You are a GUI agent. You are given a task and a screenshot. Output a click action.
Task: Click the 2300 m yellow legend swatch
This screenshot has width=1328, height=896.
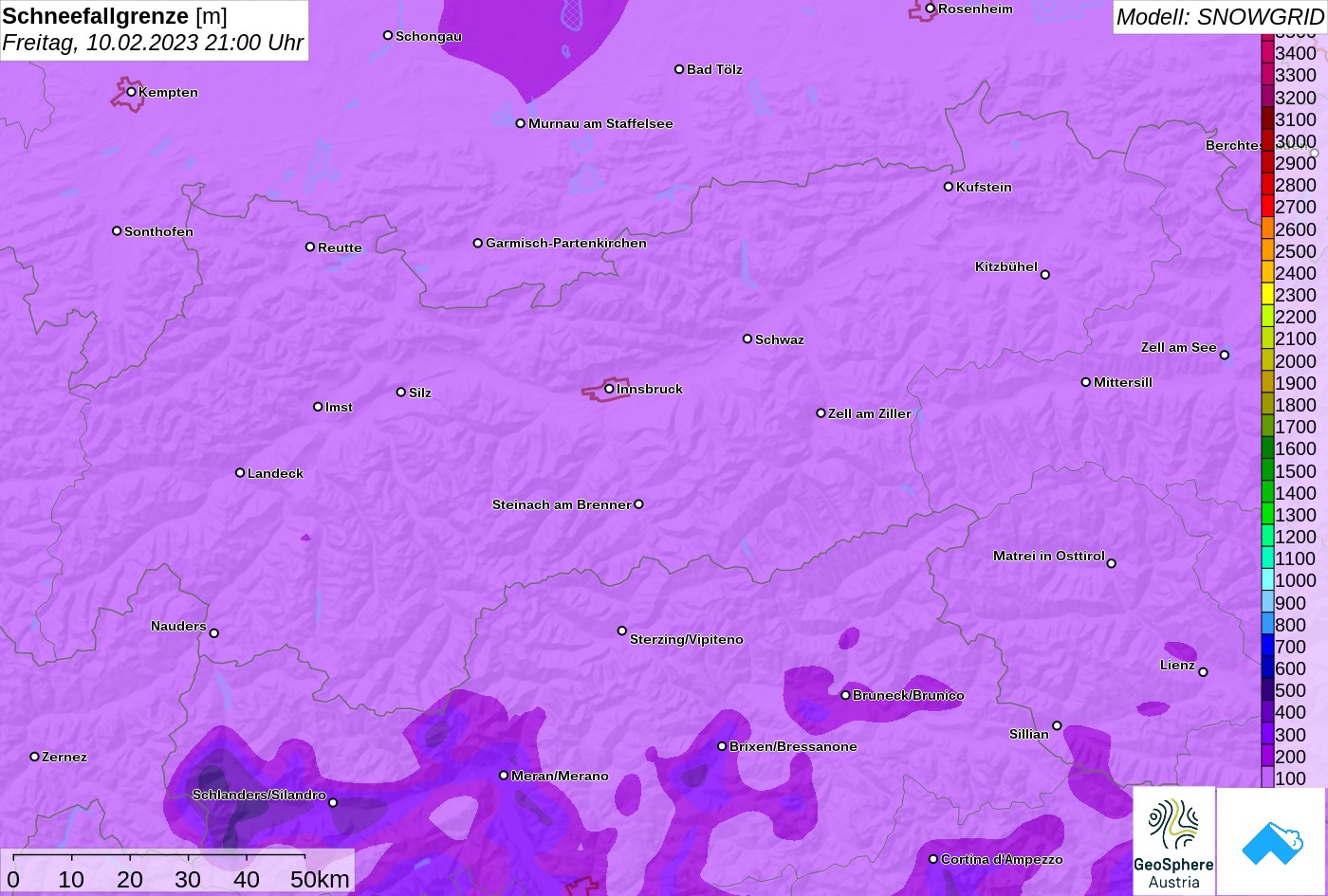pos(1267,295)
